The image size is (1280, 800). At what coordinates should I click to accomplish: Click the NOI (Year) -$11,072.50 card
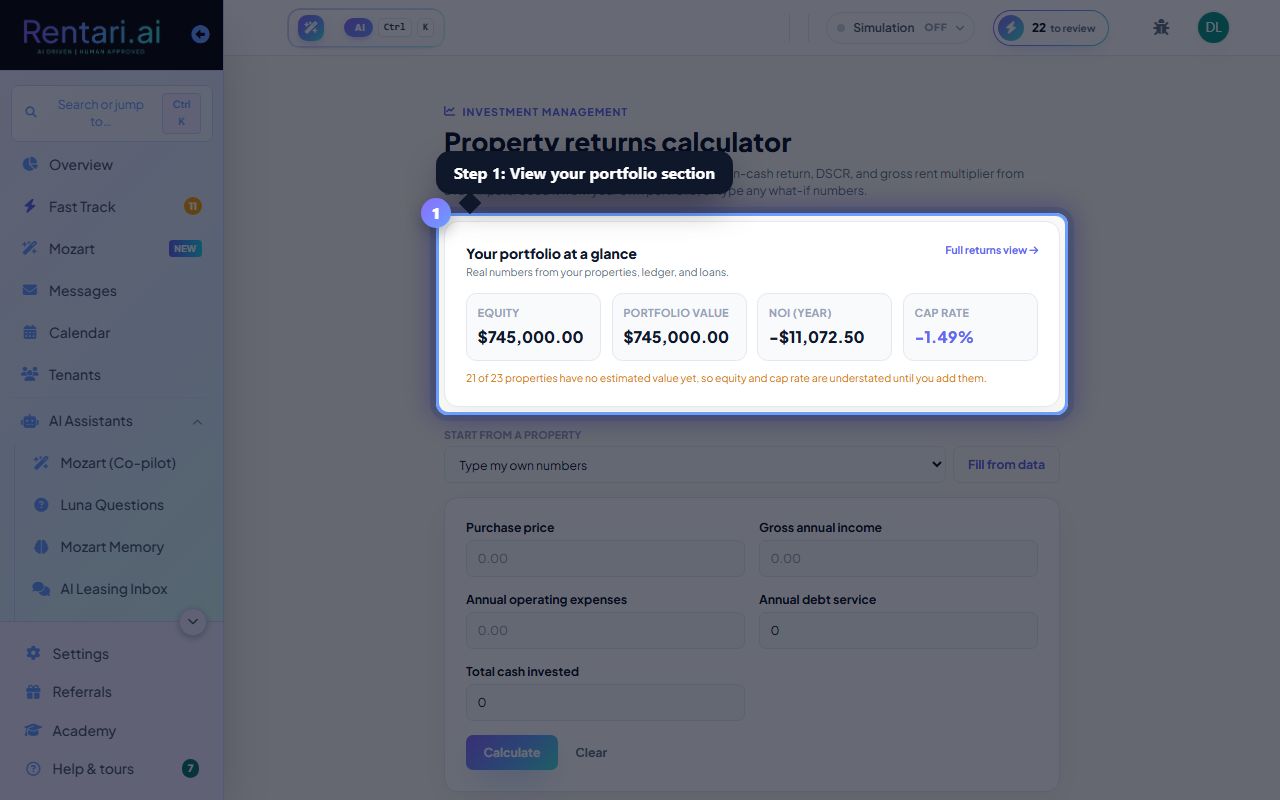click(x=824, y=327)
